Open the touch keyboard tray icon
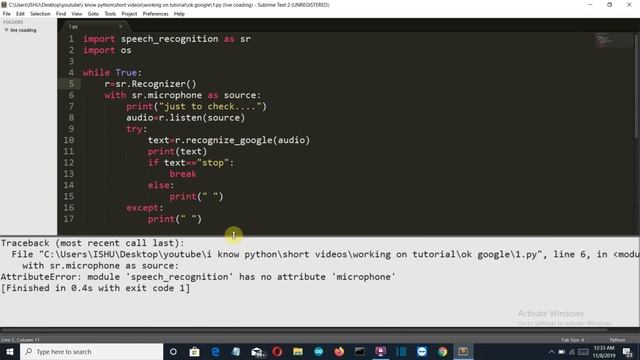 pyautogui.click(x=583, y=352)
